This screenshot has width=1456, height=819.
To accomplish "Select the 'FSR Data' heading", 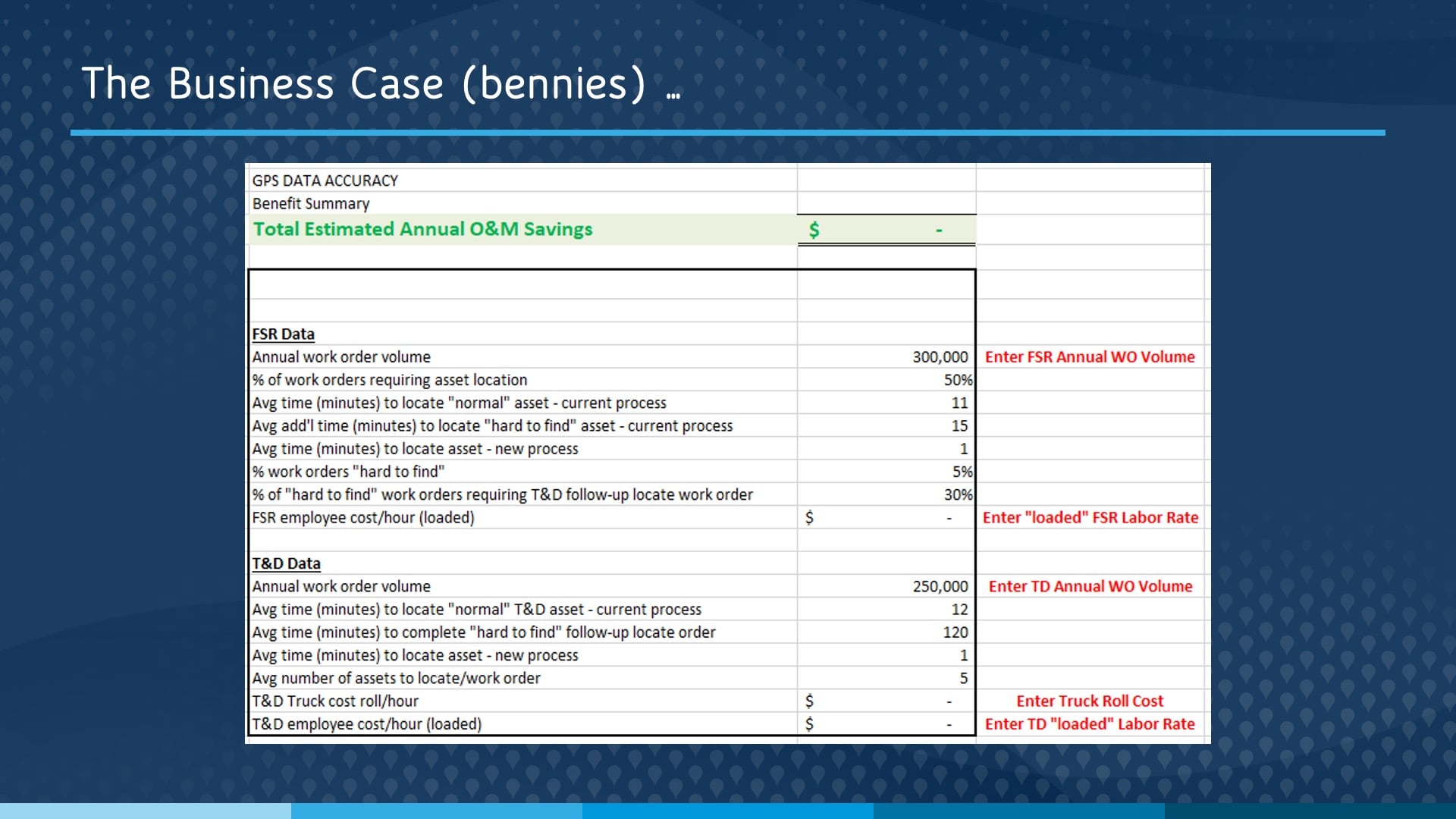I will [x=283, y=334].
